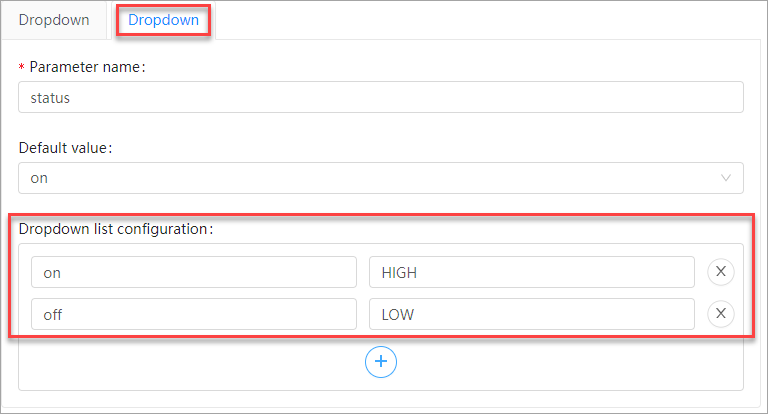Click the text LOW in the second row
The width and height of the screenshot is (768, 414).
pyautogui.click(x=397, y=314)
